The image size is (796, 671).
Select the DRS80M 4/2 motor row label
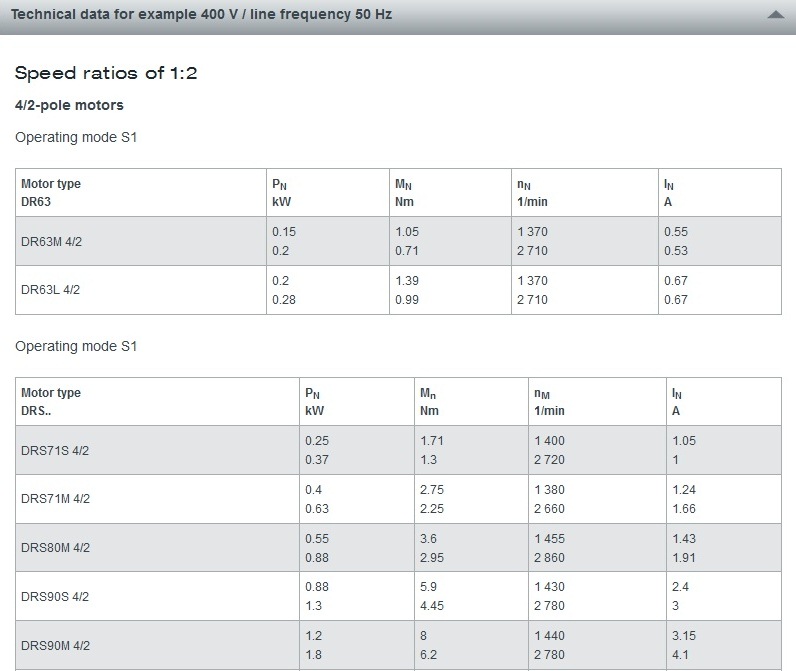tap(55, 548)
